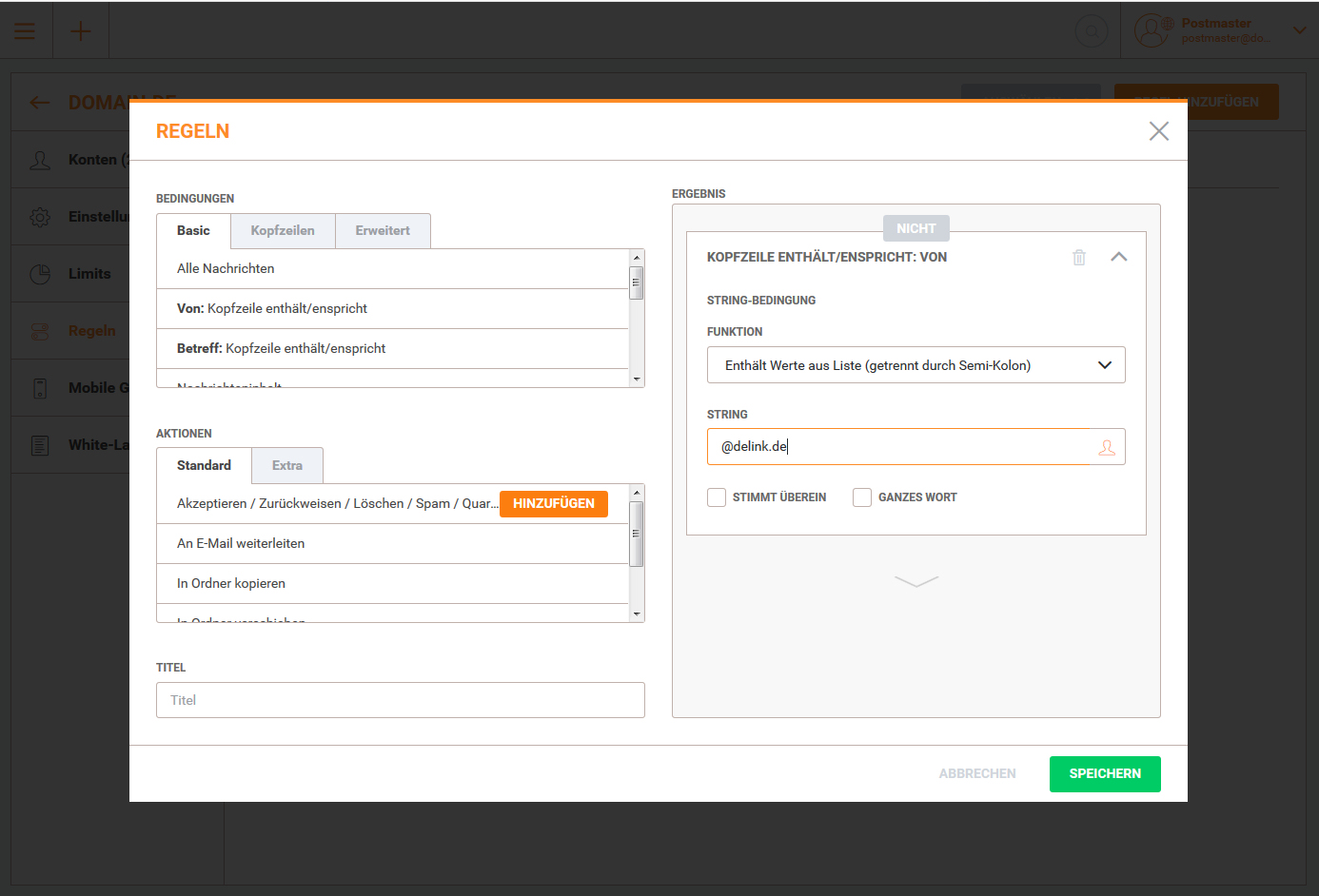Click the green Speichern button
1319x896 pixels.
click(x=1104, y=774)
